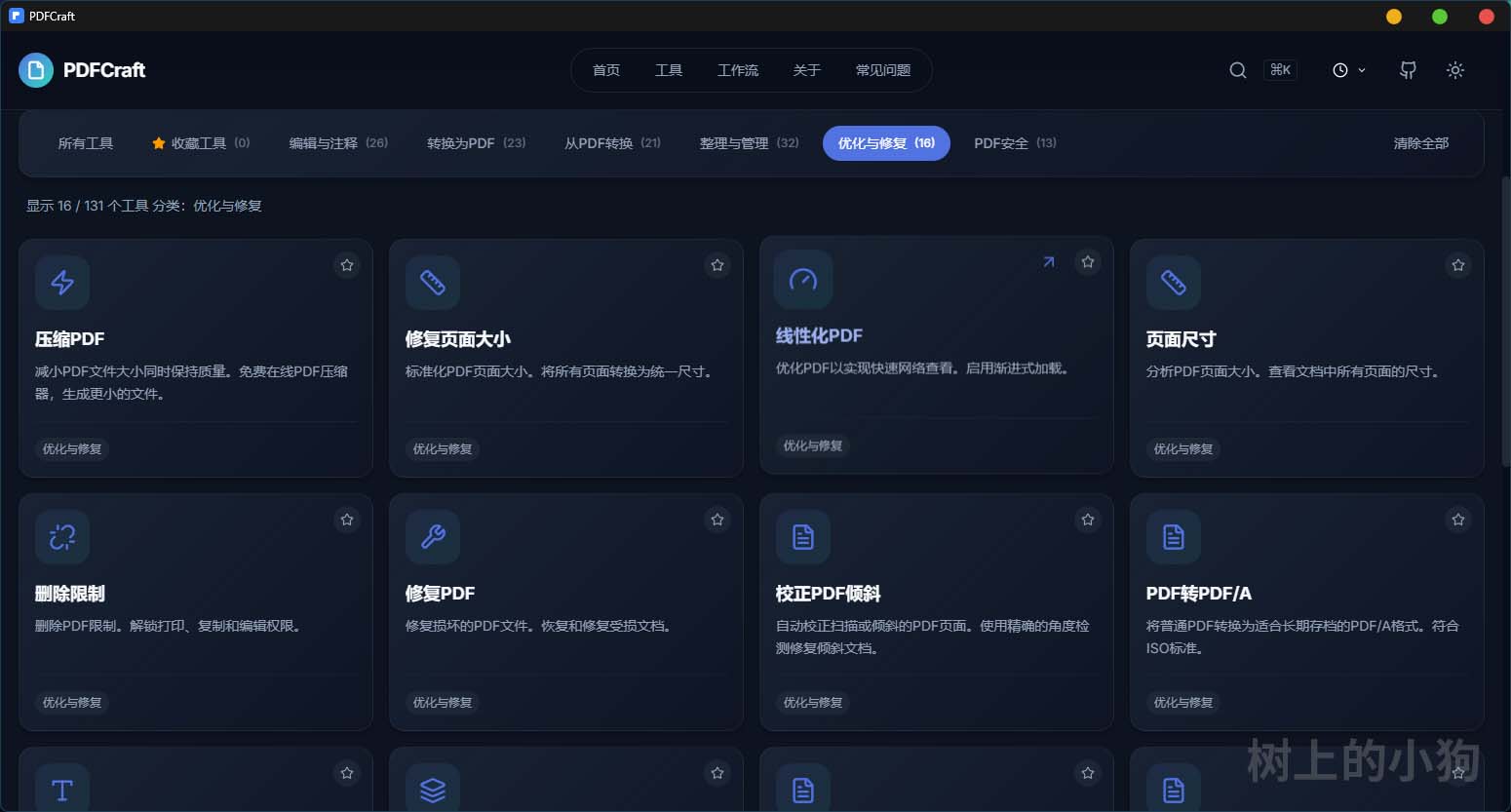Select the 转换为PDF category tab
Screen dimensions: 1511x812
tap(477, 143)
